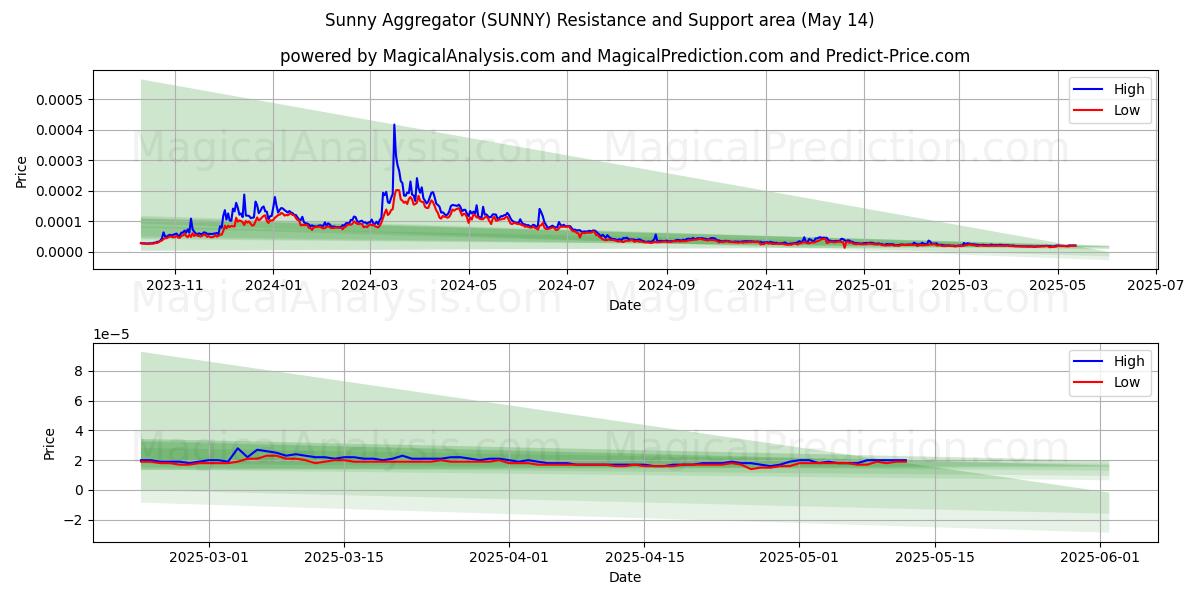Click the '0.0001' price tick label
This screenshot has width=1200, height=600.
60,222
